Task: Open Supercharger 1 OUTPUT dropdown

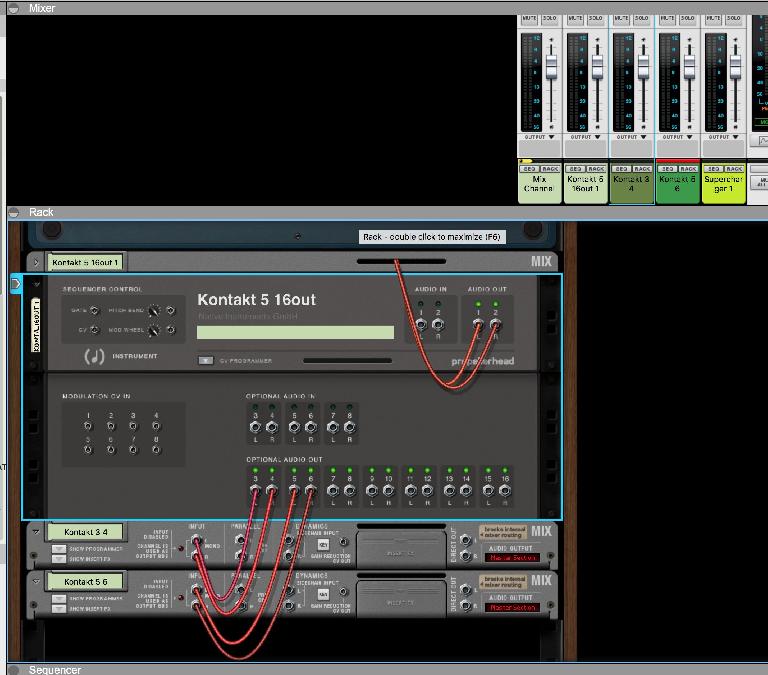Action: pyautogui.click(x=723, y=137)
